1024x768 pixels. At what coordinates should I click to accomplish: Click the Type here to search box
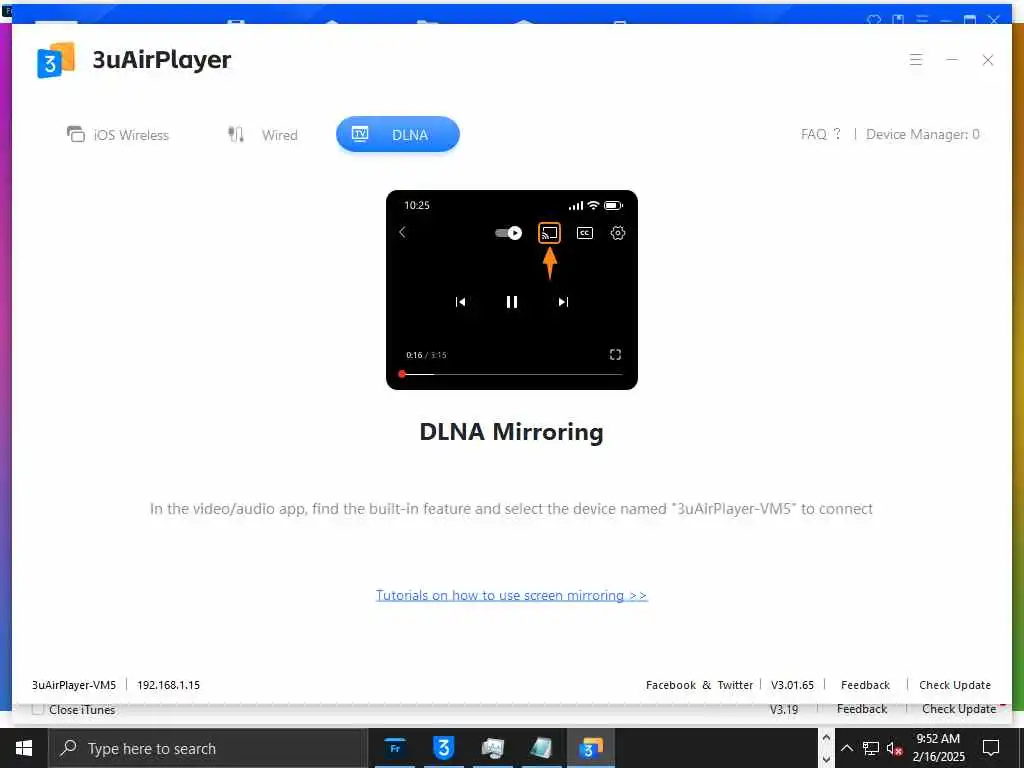pos(208,748)
